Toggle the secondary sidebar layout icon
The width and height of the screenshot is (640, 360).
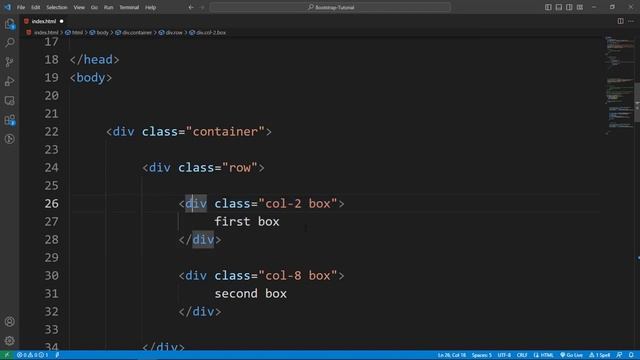[x=569, y=7]
